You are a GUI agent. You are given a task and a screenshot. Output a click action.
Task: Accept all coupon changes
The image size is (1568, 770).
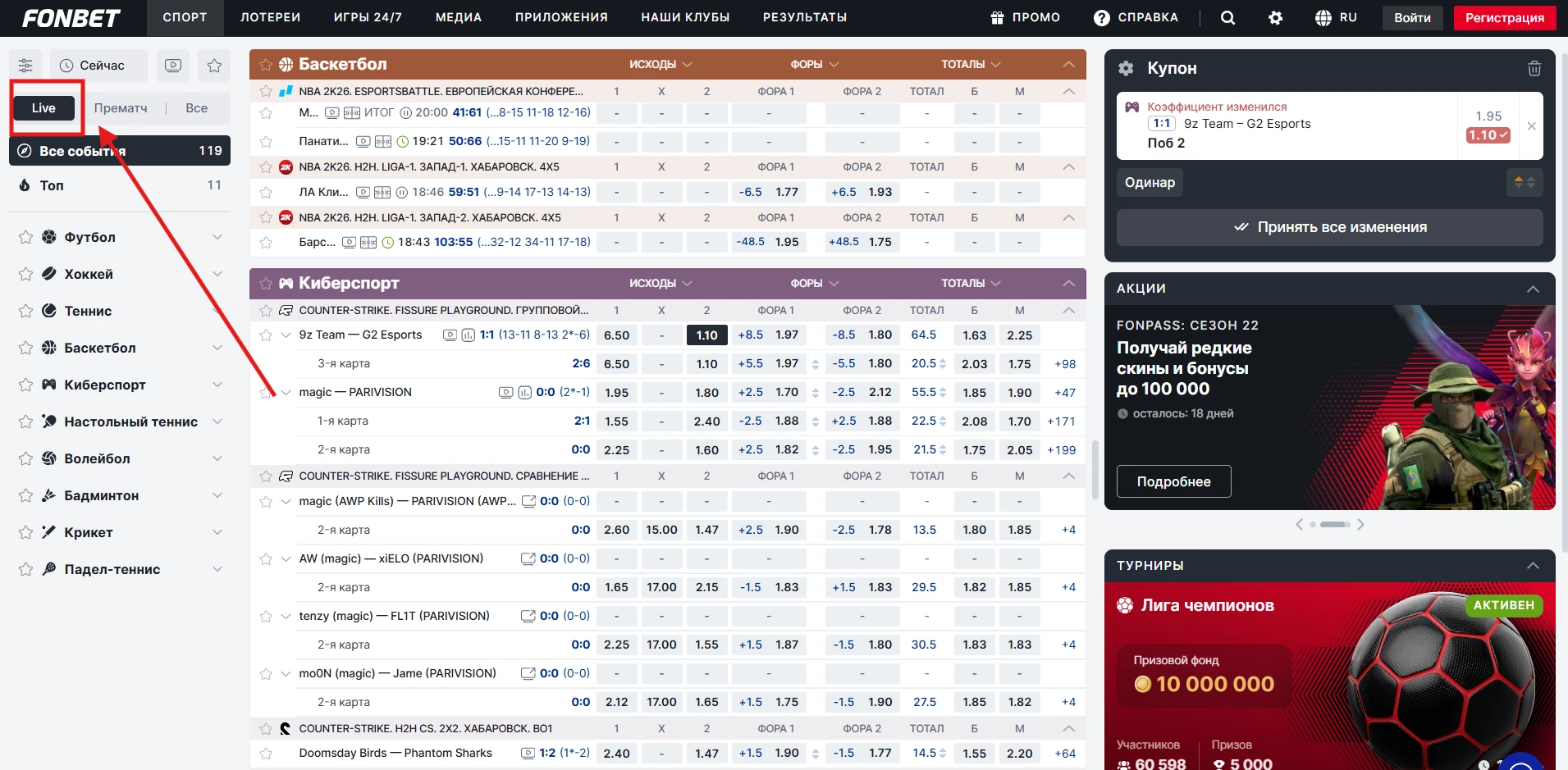[x=1329, y=227]
